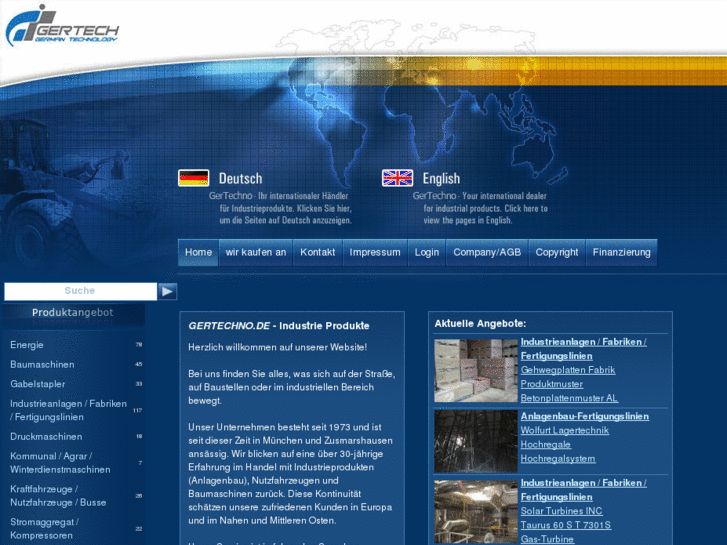This screenshot has width=727, height=545.
Task: Click the Suche search field
Action: click(x=80, y=291)
